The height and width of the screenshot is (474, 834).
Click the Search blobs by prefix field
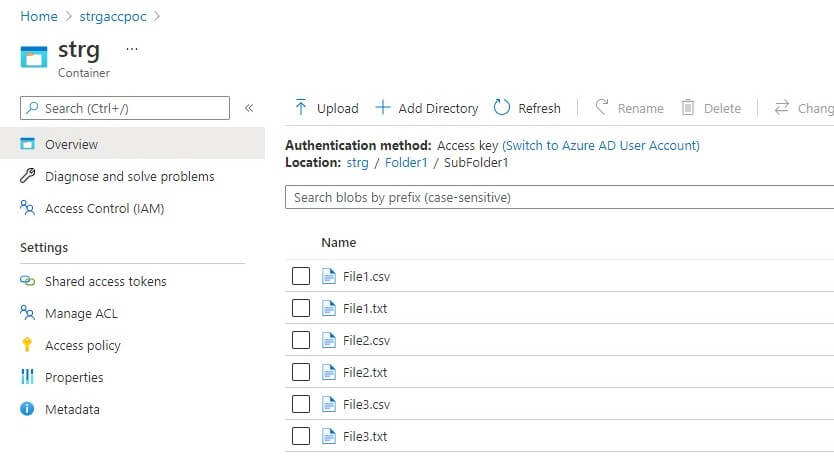[560, 198]
